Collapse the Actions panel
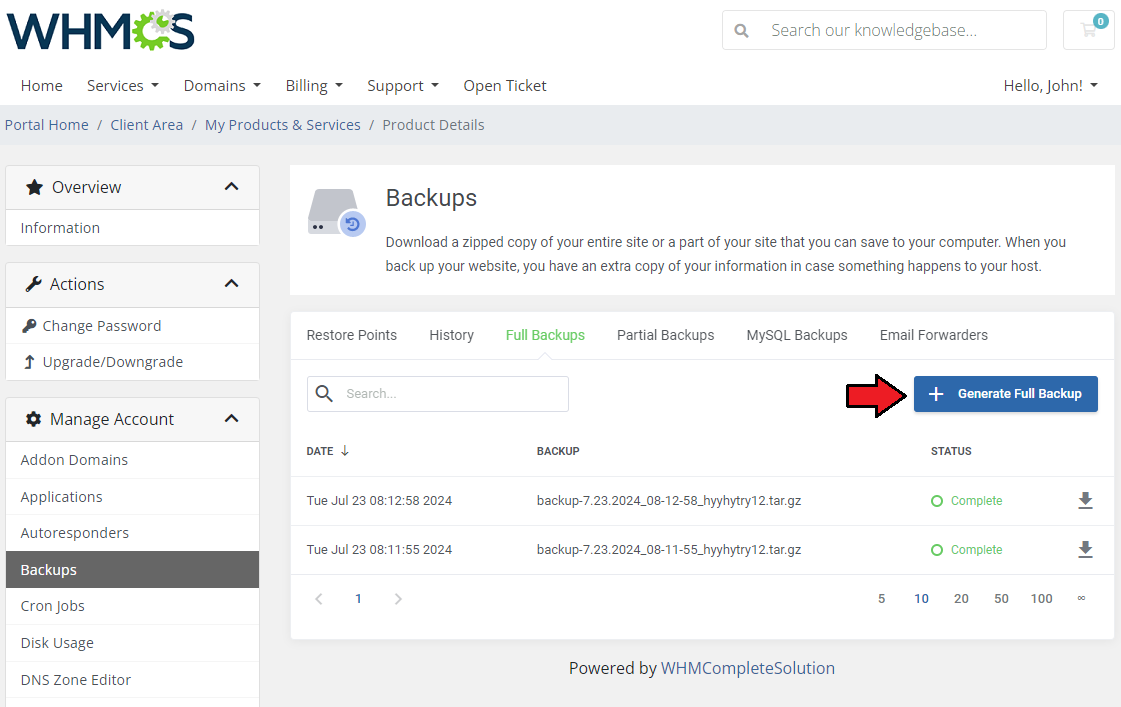 tap(231, 284)
